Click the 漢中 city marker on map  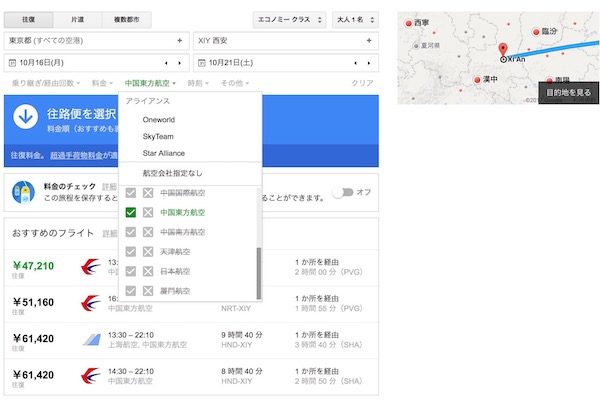(x=477, y=80)
